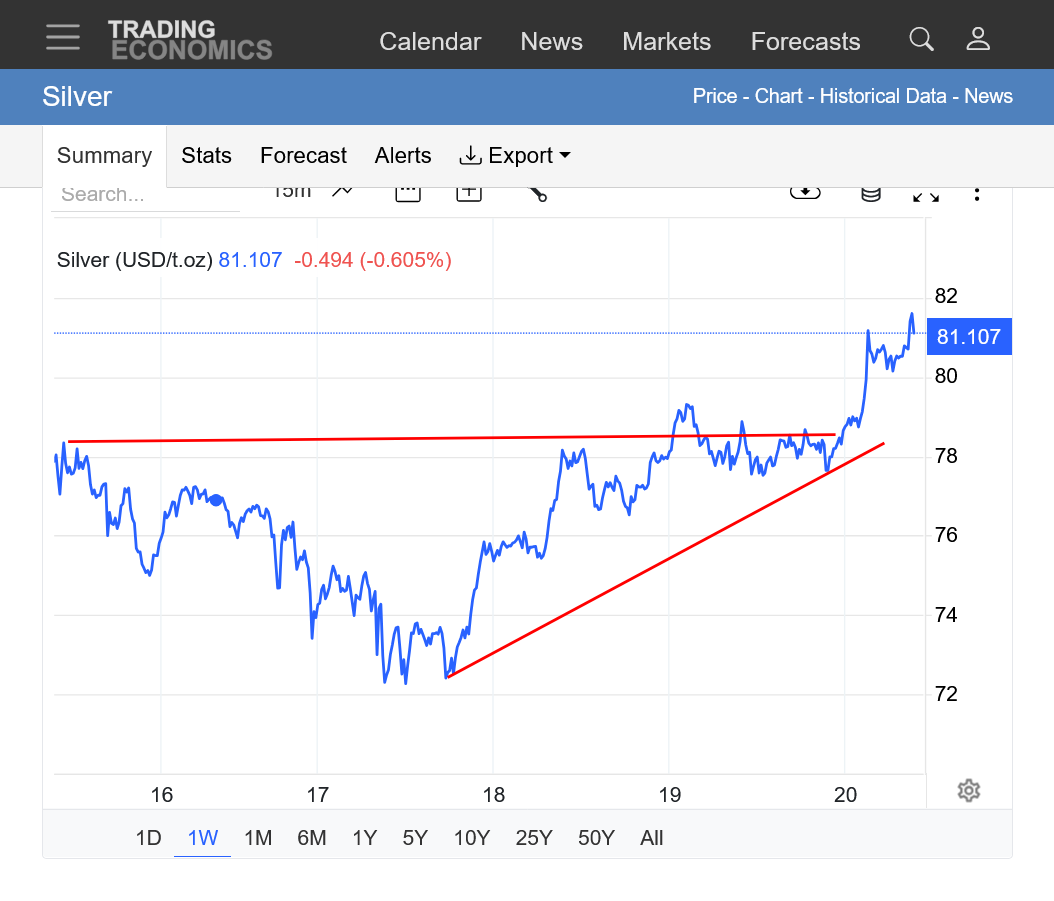The height and width of the screenshot is (901, 1054).
Task: Select the 1M time range
Action: click(x=258, y=838)
